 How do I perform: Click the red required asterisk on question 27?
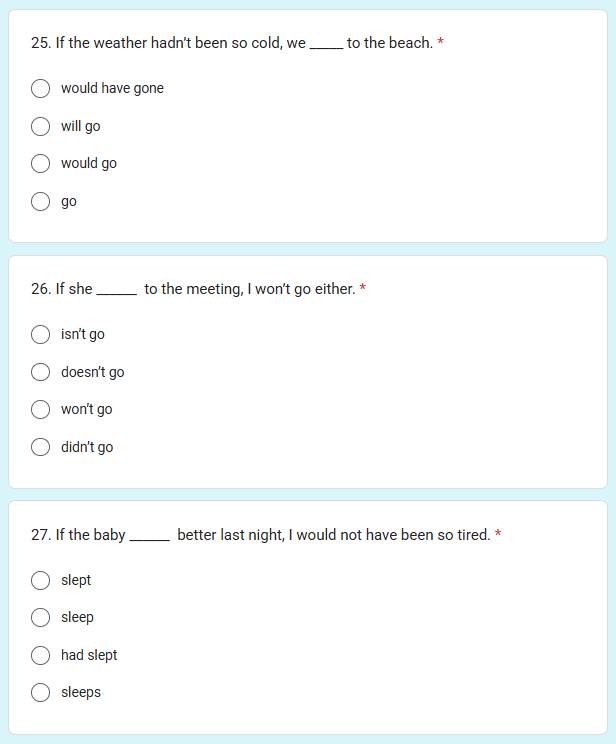click(498, 533)
